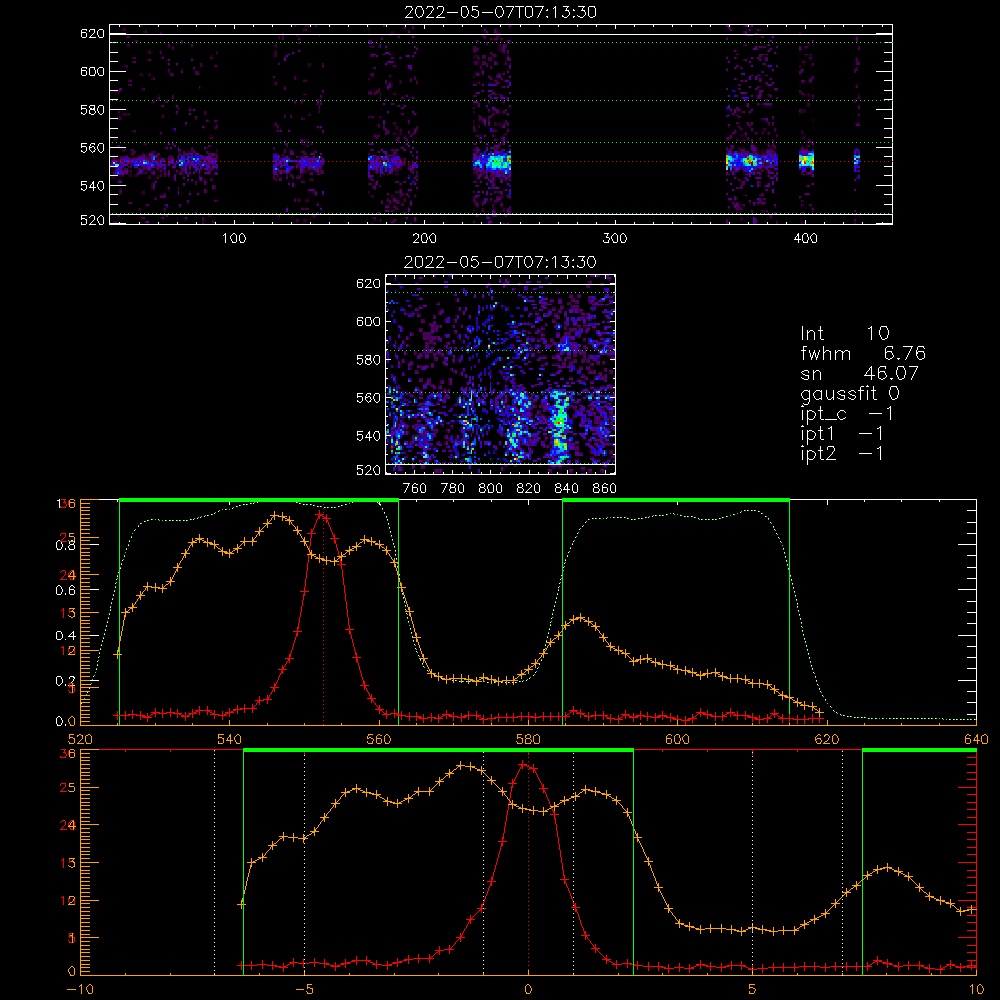Click x-axis label -10 on bottom plot

[x=80, y=989]
